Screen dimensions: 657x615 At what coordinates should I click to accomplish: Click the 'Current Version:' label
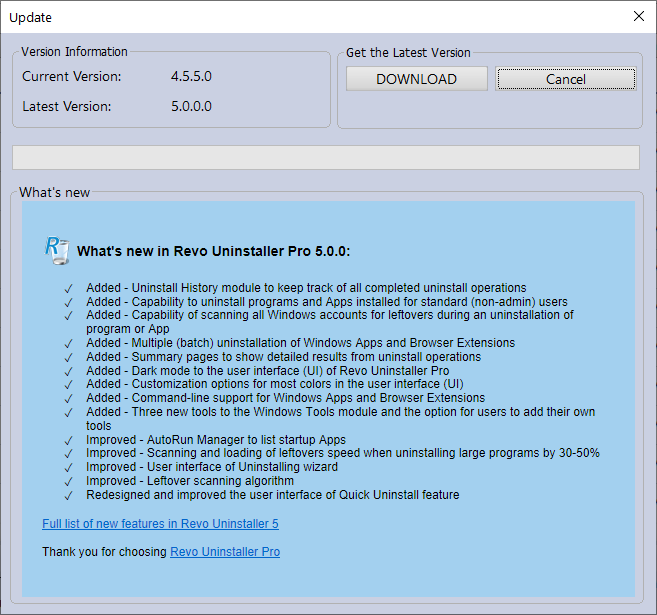pos(72,76)
